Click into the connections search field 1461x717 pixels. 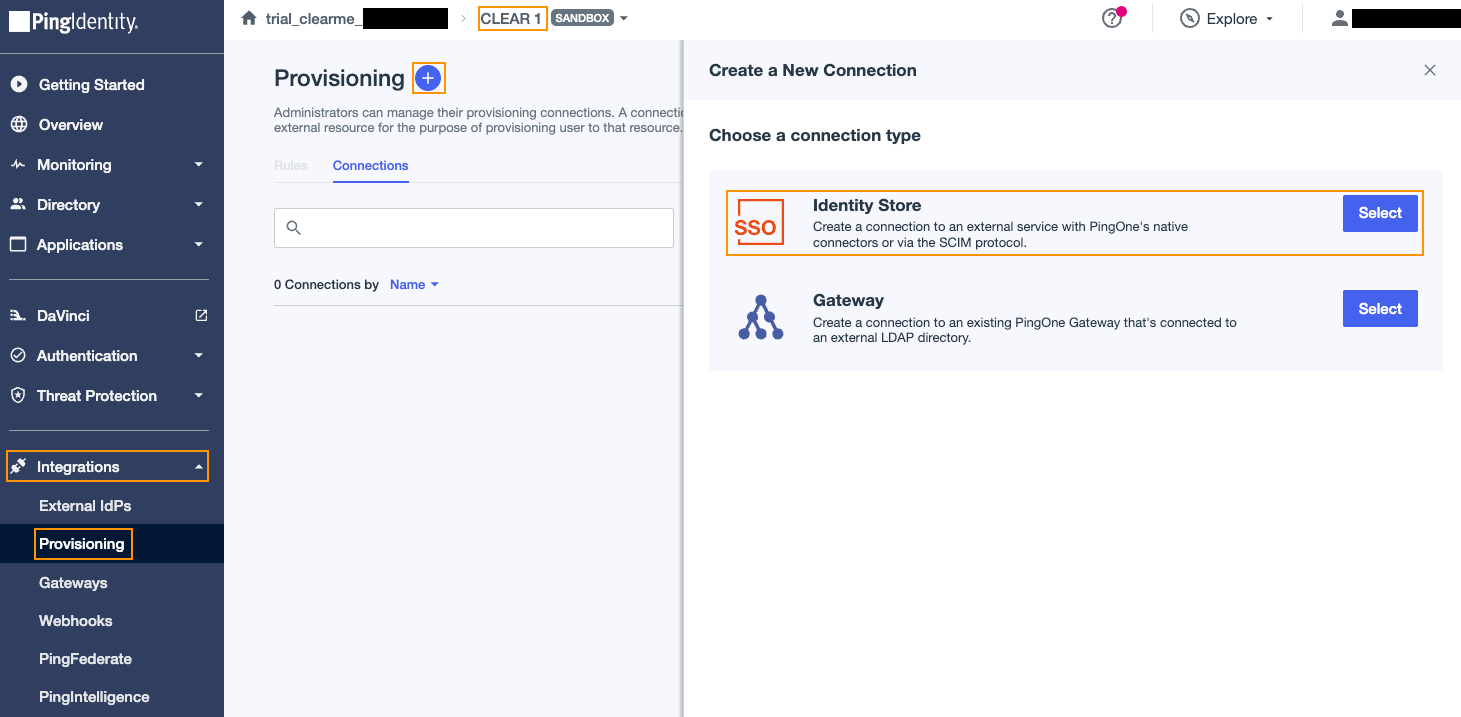[474, 228]
